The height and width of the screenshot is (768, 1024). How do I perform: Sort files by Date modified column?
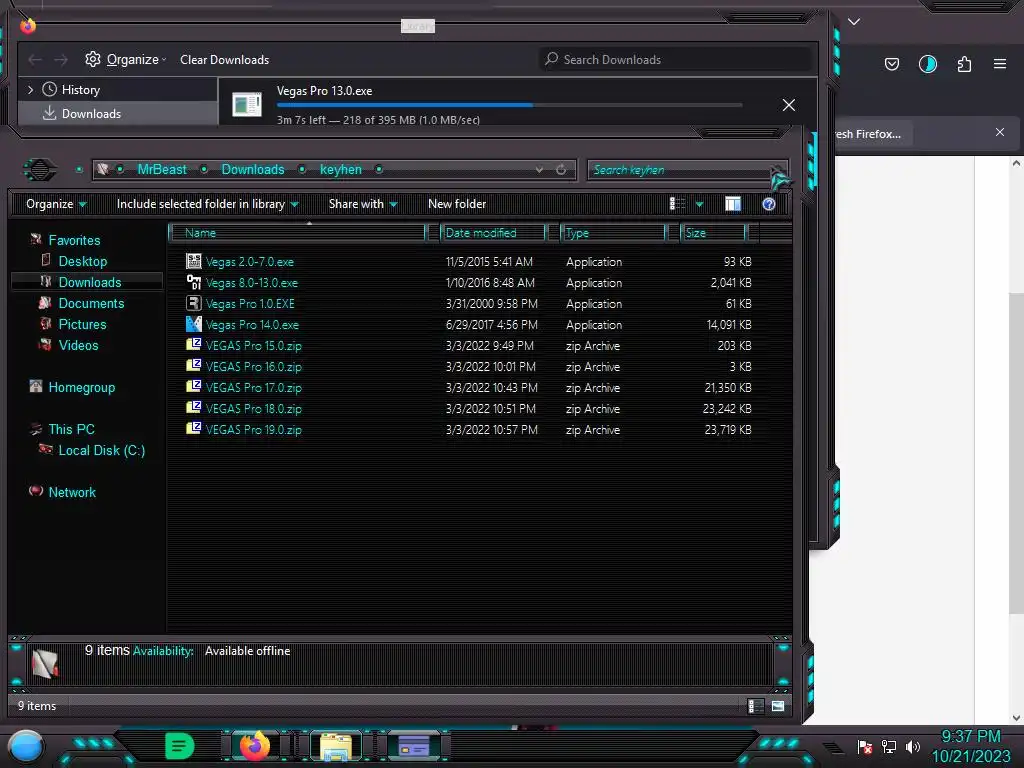(493, 232)
